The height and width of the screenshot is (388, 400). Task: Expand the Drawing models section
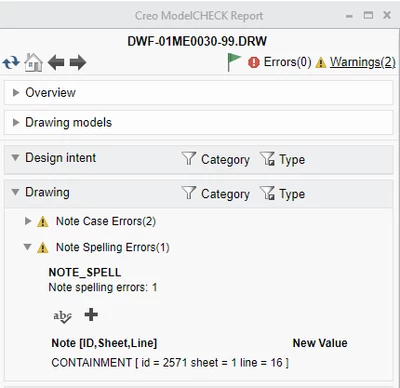(15, 122)
